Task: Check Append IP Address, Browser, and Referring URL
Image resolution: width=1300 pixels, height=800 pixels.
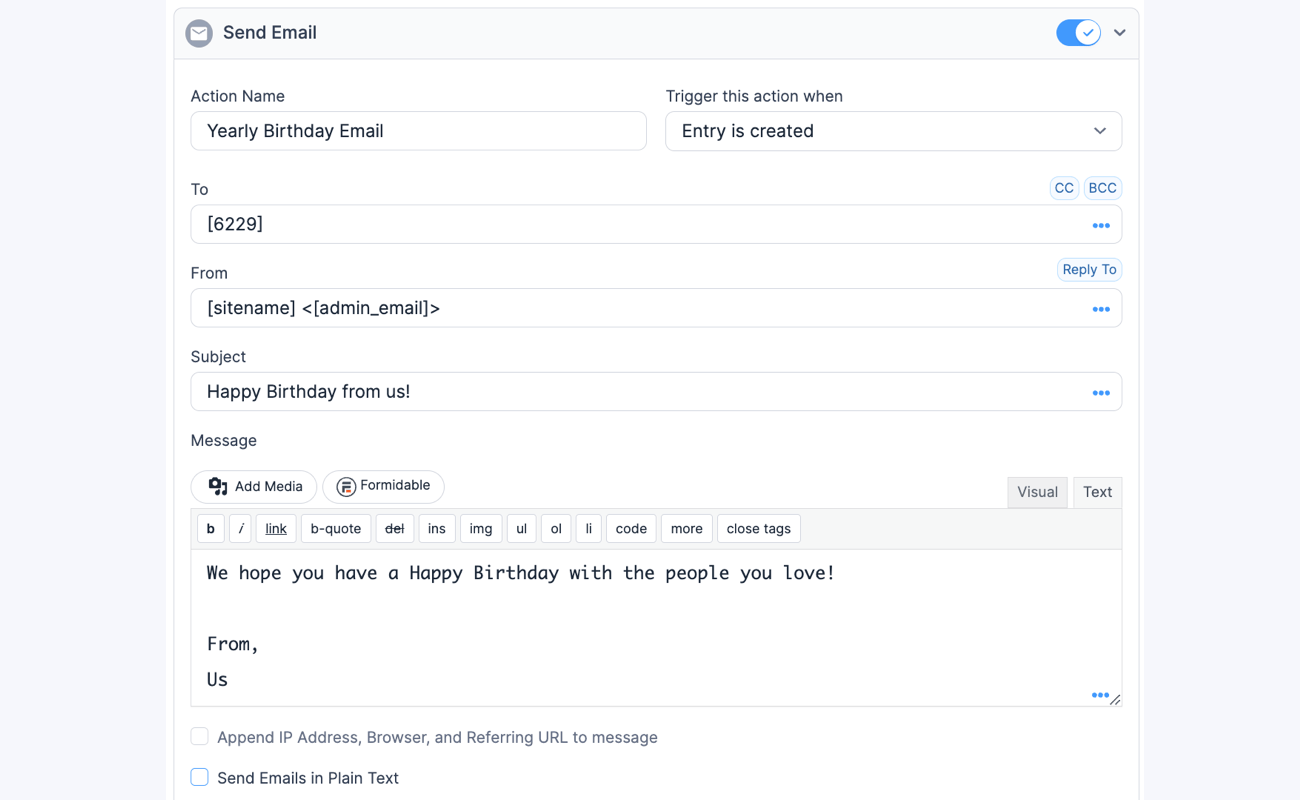Action: click(199, 736)
